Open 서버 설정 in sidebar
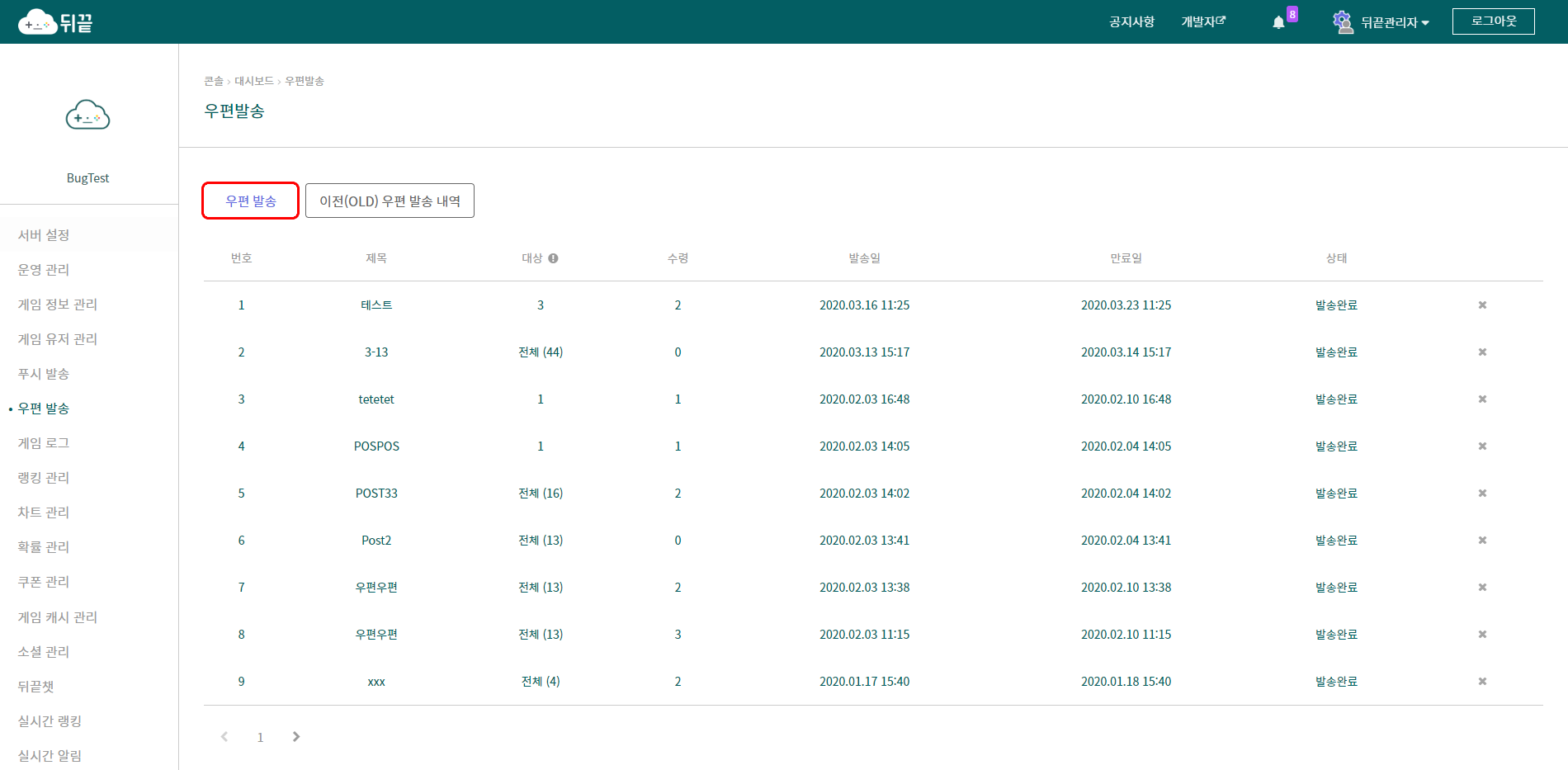The image size is (1568, 770). pyautogui.click(x=44, y=235)
